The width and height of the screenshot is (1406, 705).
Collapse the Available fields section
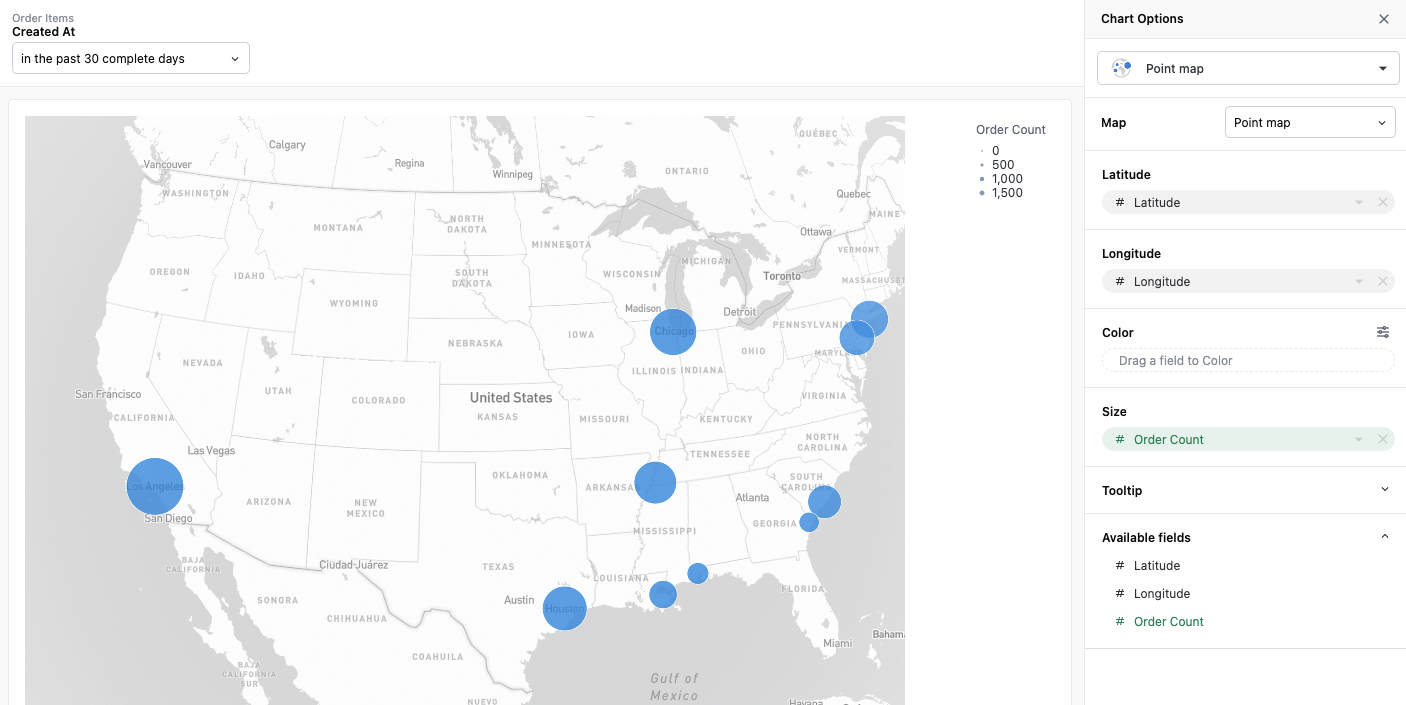[x=1384, y=537]
